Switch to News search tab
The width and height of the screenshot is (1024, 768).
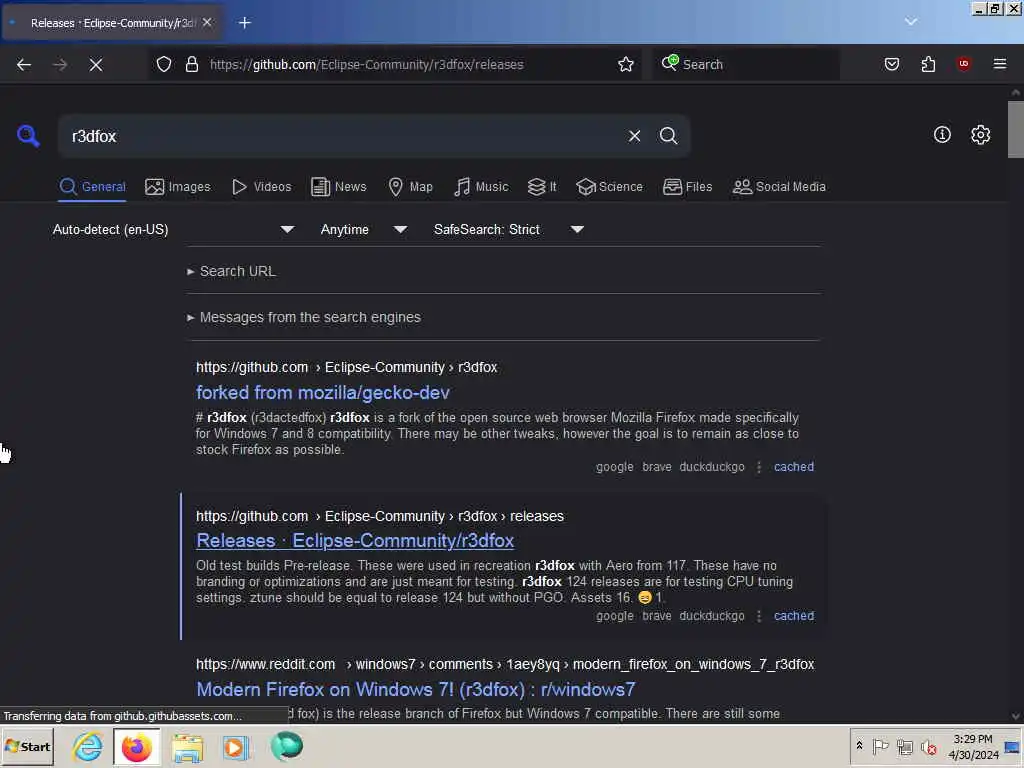coord(338,187)
